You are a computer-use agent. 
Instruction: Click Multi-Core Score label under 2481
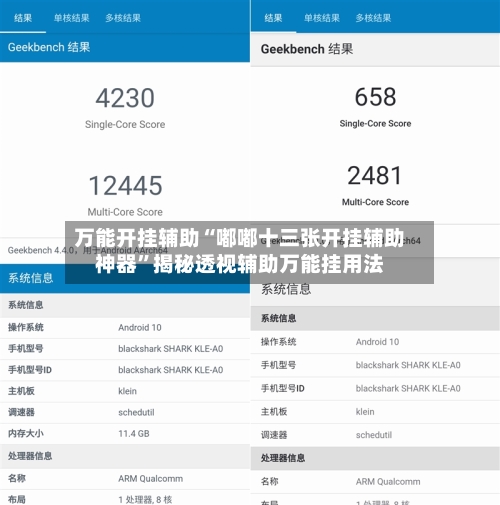pos(375,202)
